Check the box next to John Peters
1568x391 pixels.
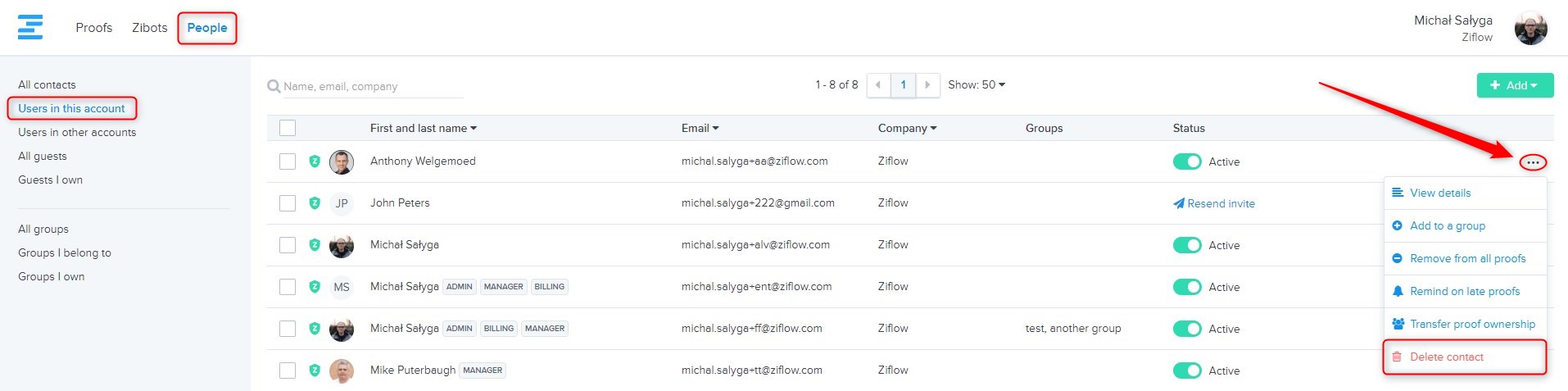click(x=288, y=203)
